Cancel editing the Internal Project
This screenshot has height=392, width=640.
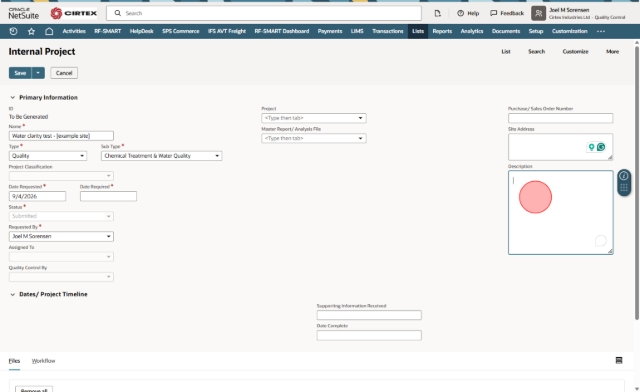[x=64, y=73]
